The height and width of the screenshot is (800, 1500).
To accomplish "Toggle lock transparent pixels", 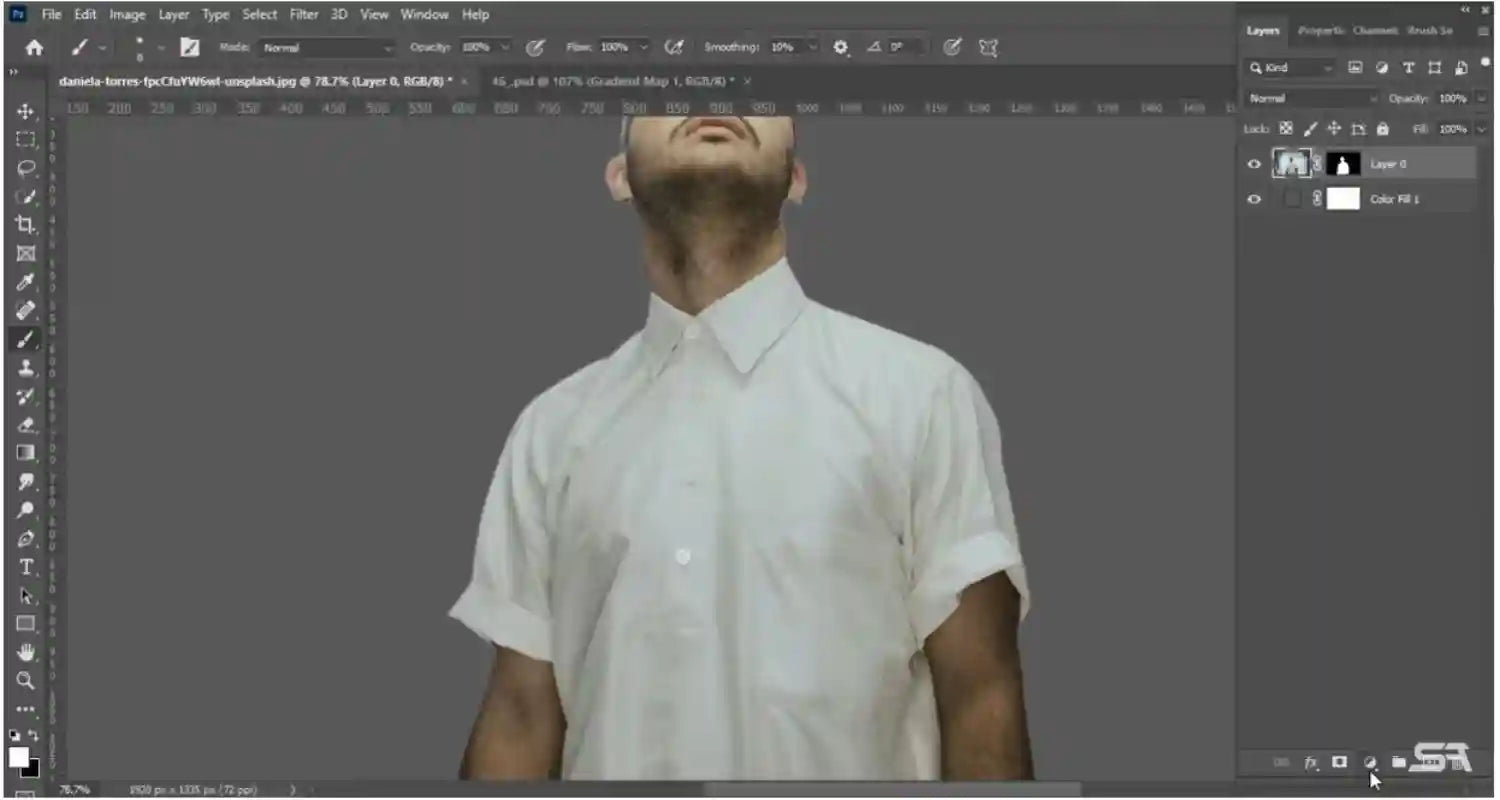I will pyautogui.click(x=1286, y=129).
